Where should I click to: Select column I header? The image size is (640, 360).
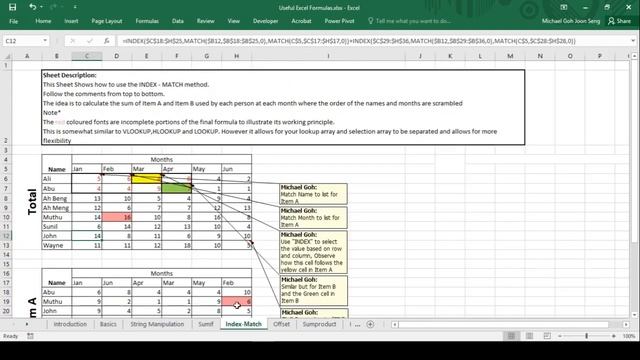click(328, 56)
